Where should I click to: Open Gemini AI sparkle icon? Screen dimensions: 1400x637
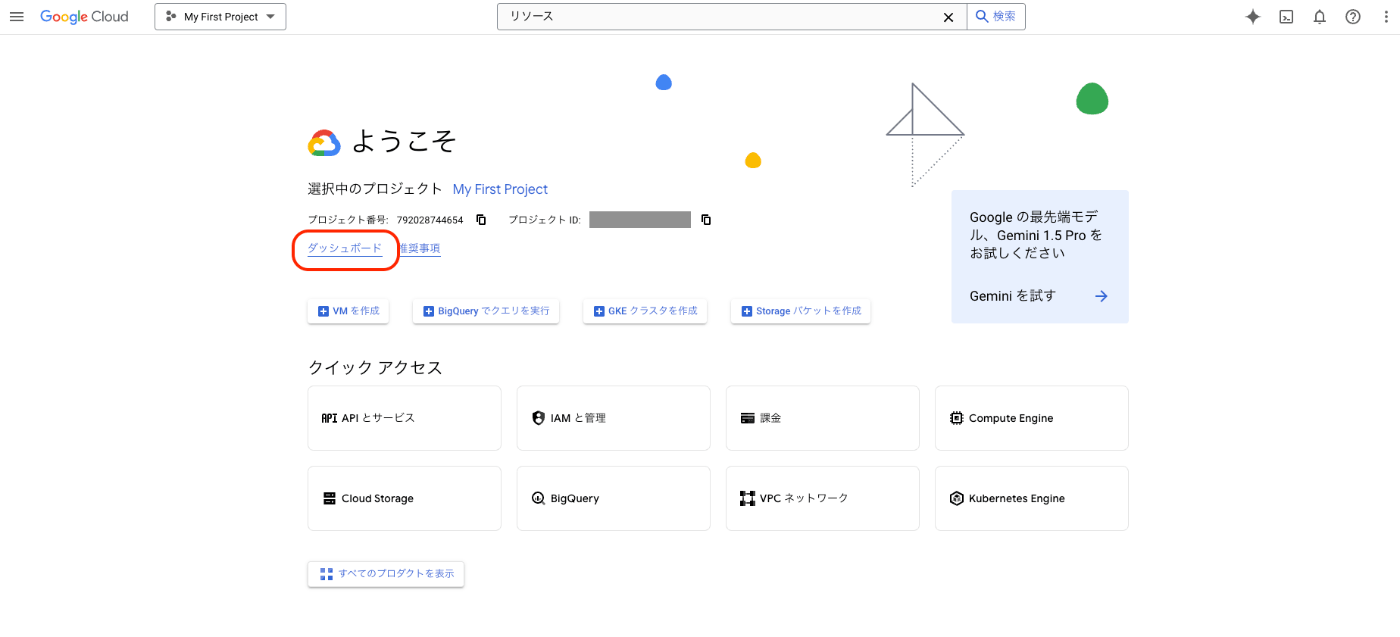(x=1252, y=17)
